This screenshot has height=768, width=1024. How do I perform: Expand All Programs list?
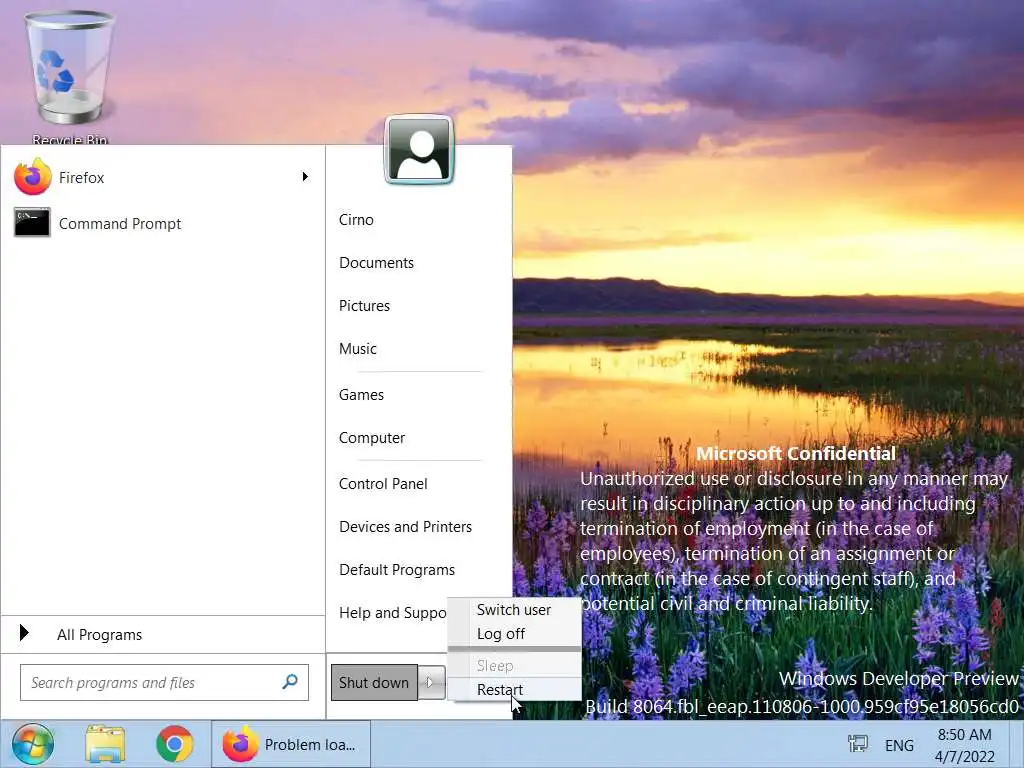coord(162,634)
